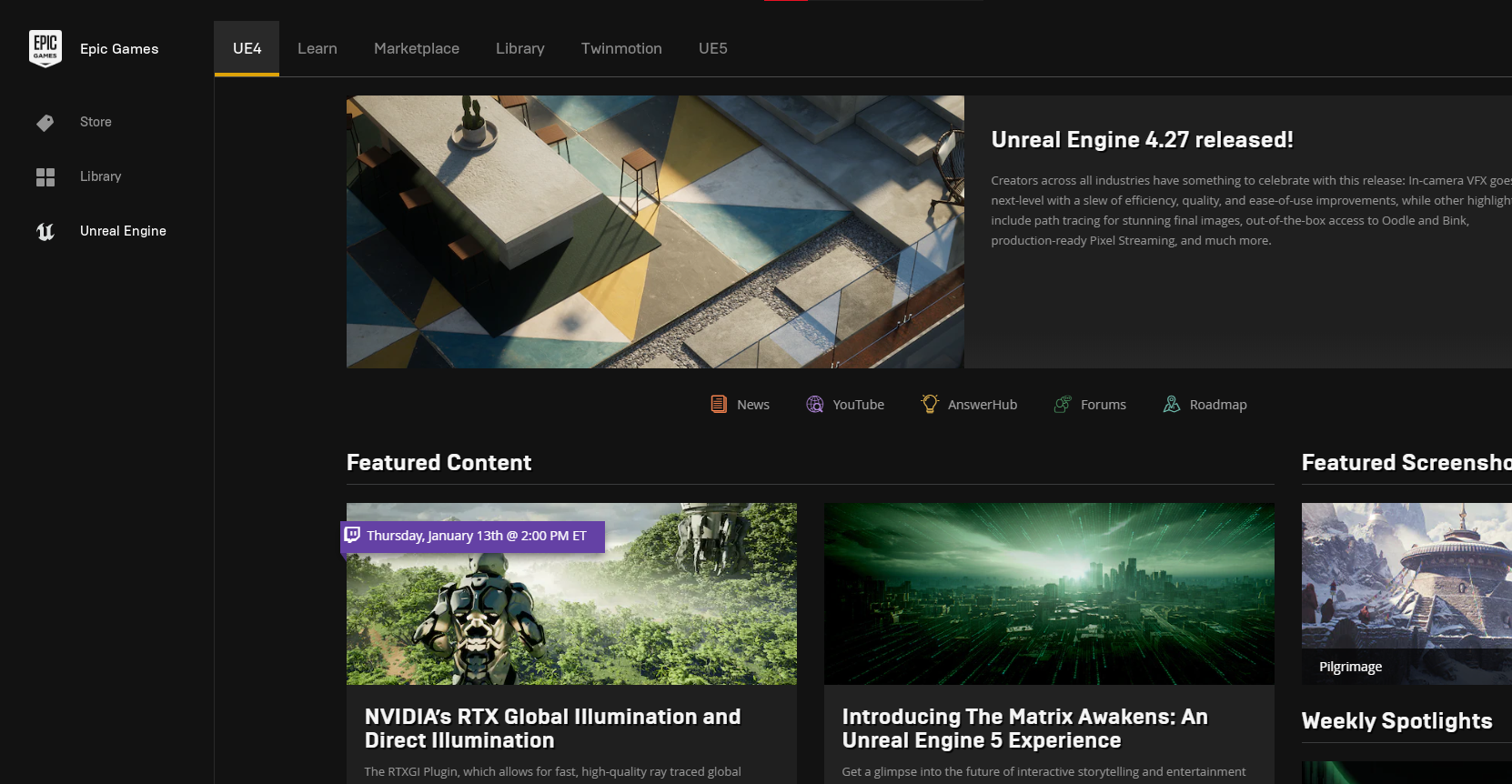Open the Store tag icon in sidebar
Screen dimensions: 1512x784
[x=45, y=122]
